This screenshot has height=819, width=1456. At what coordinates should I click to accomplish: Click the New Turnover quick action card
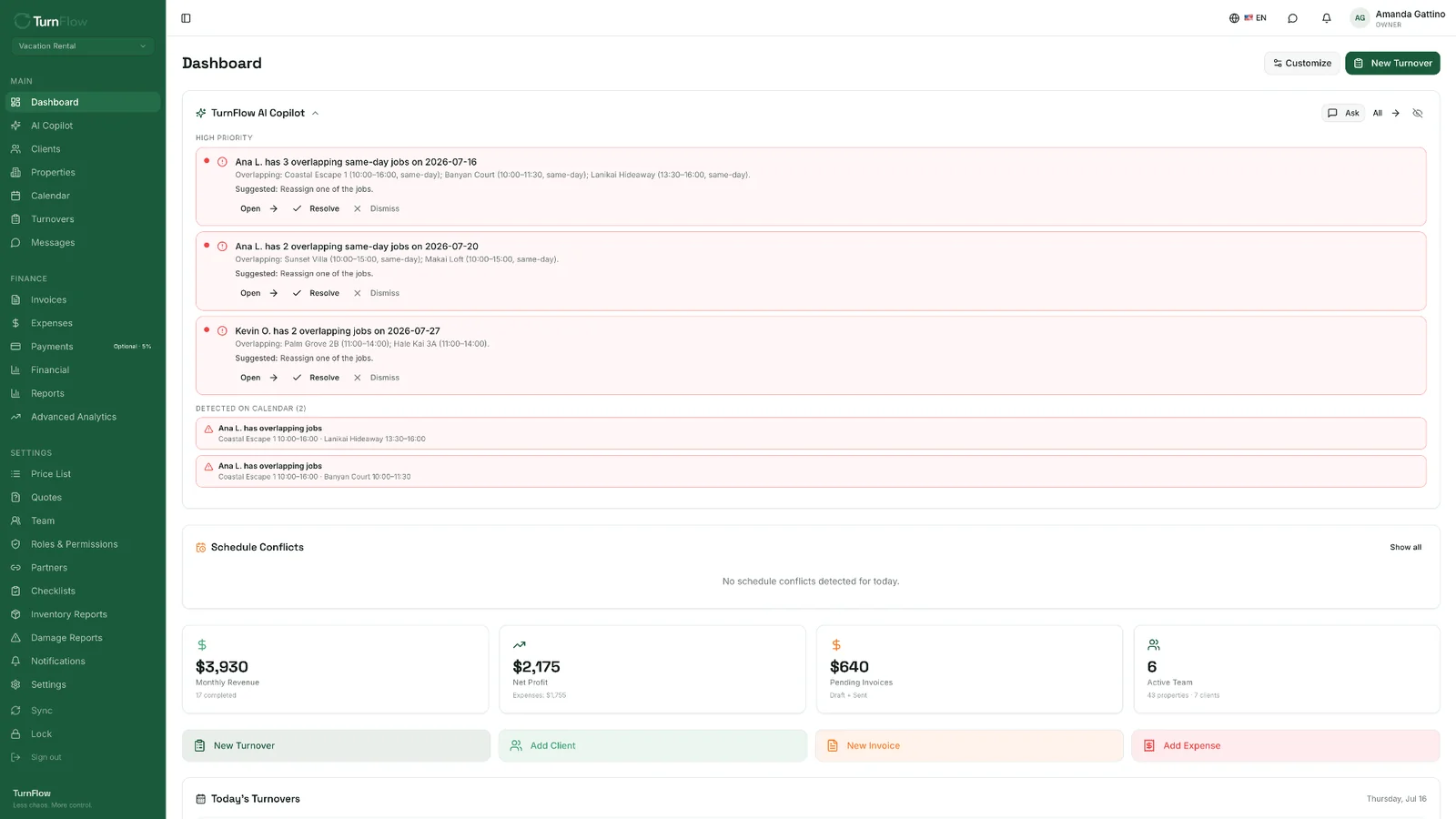pos(336,745)
